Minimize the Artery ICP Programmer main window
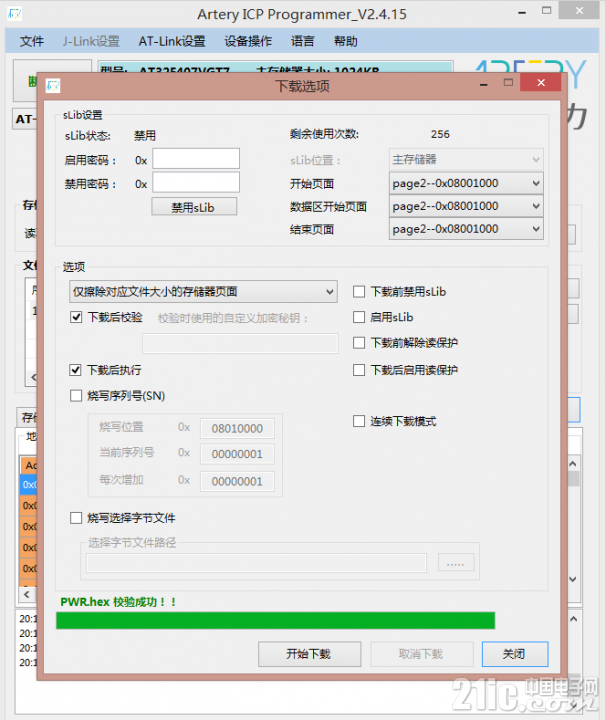This screenshot has width=606, height=720. point(522,12)
